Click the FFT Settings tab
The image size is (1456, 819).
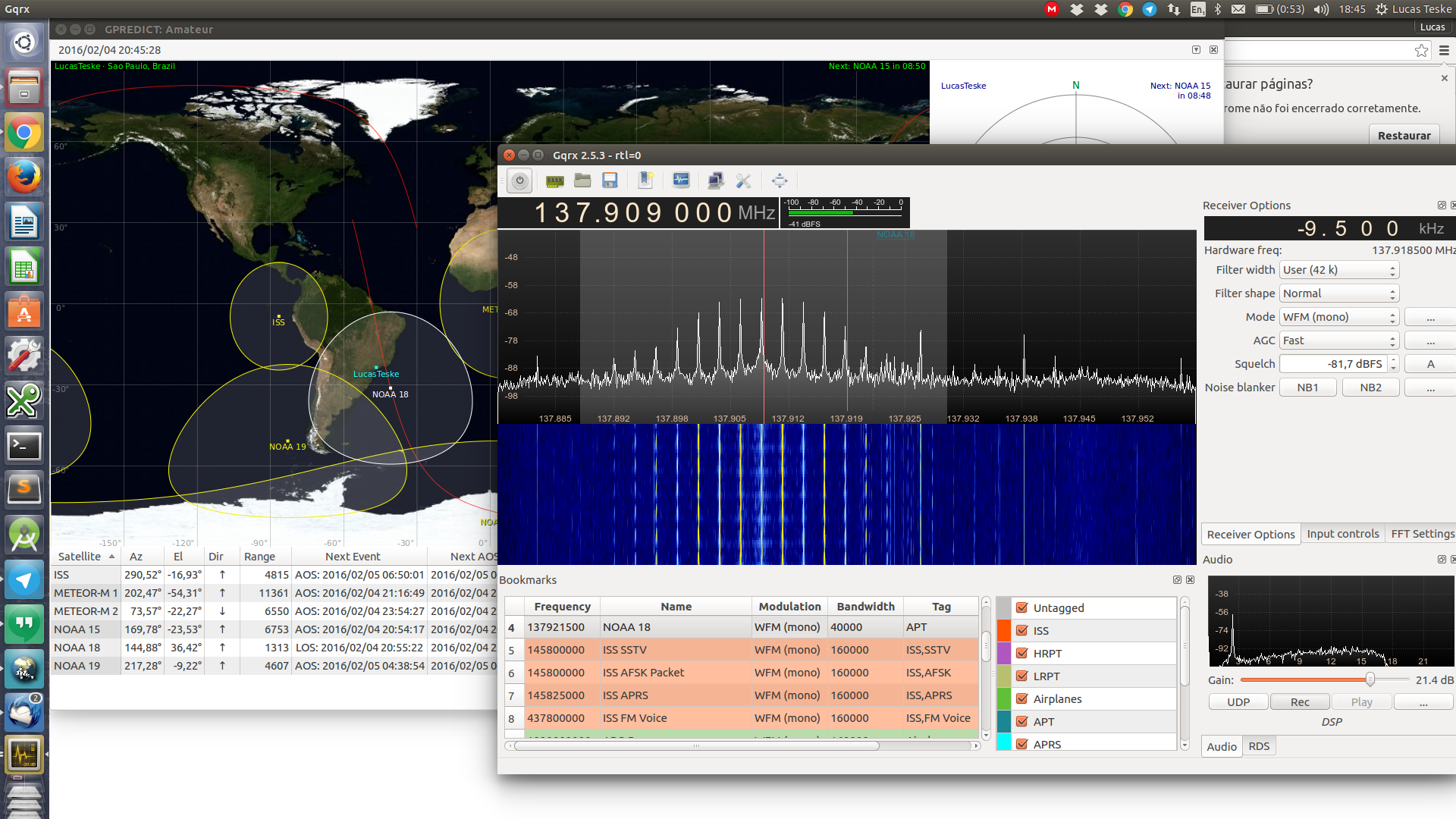pos(1420,533)
